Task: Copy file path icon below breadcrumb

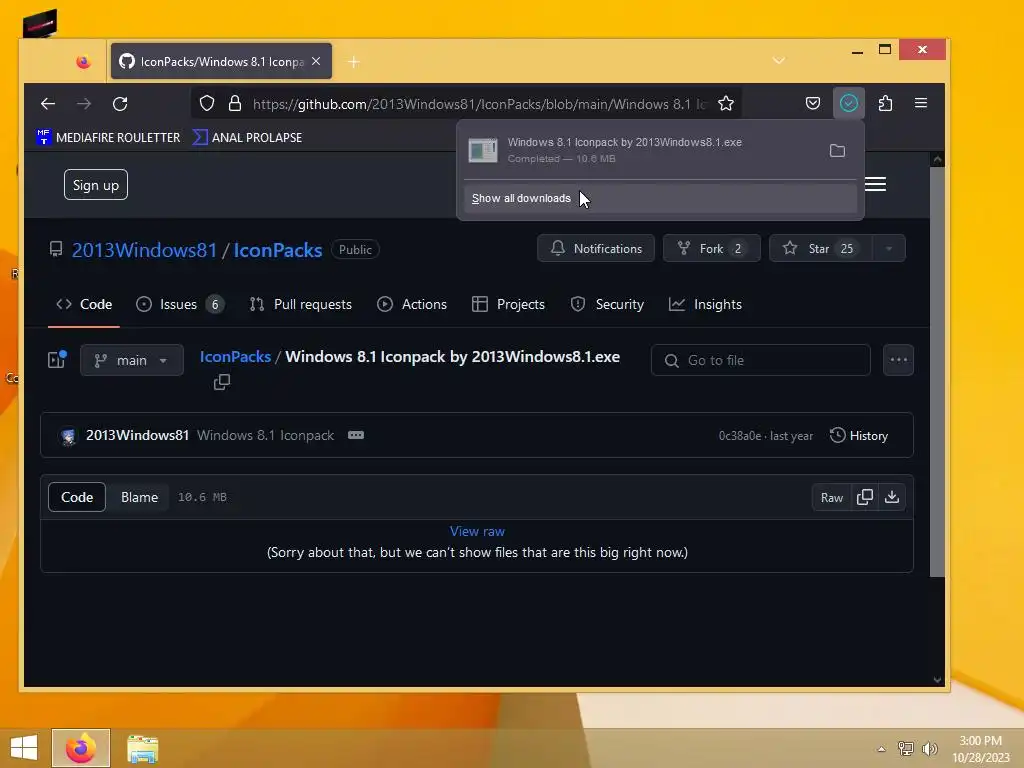Action: point(222,382)
